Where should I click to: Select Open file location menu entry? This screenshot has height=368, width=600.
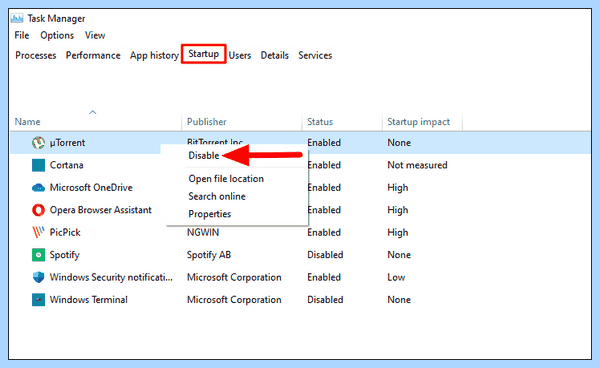(x=226, y=179)
